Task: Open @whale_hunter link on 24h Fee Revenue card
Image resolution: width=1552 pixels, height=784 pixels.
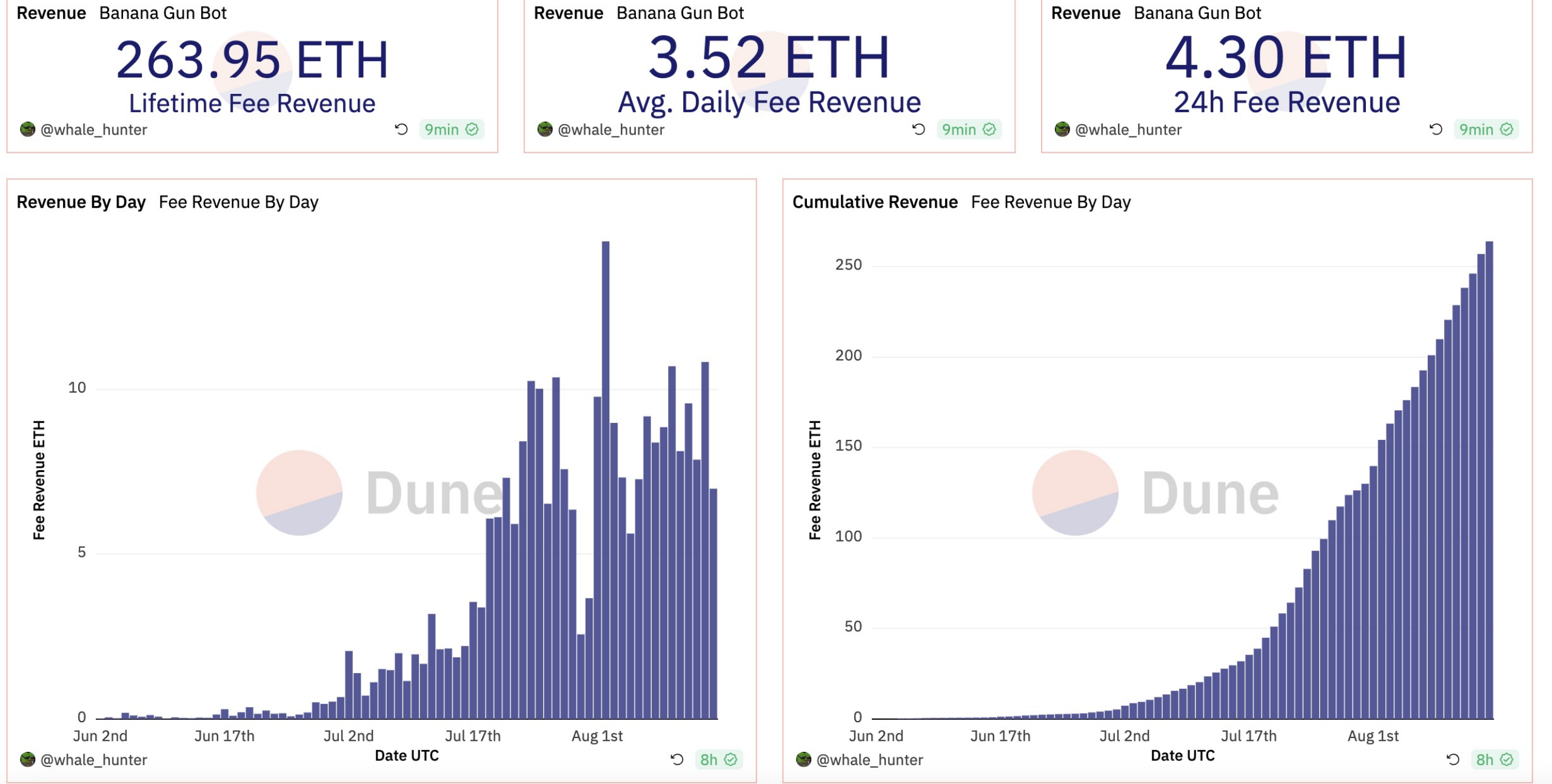Action: pos(1128,130)
